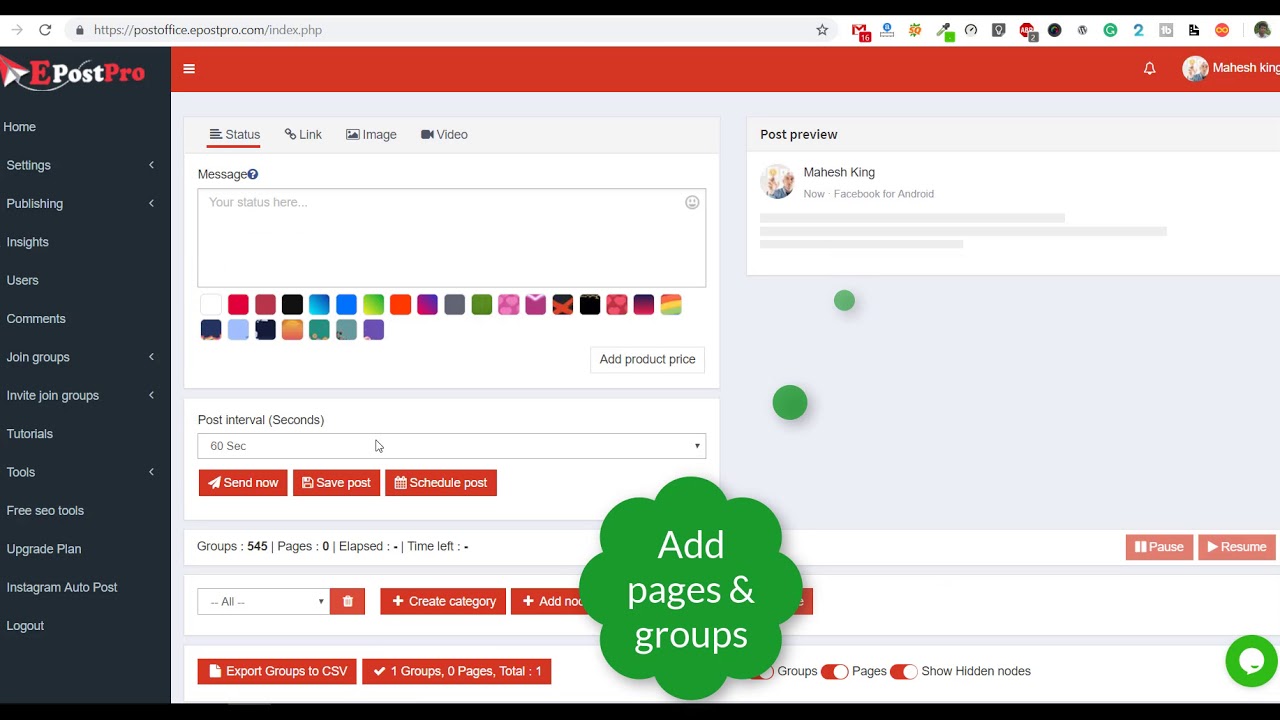Toggle the Pages switch

[x=834, y=671]
